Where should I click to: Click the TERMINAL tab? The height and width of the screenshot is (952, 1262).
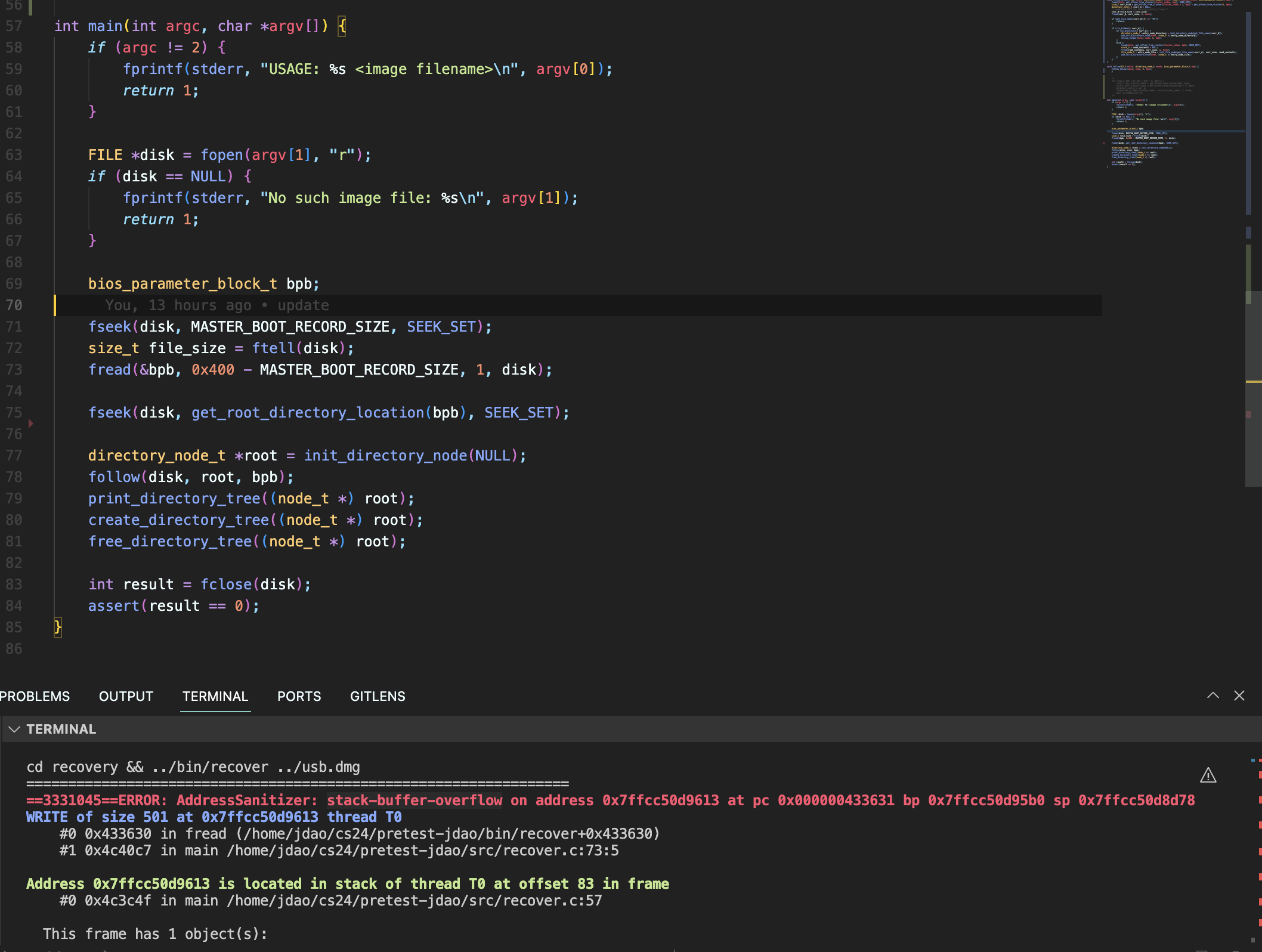point(215,696)
